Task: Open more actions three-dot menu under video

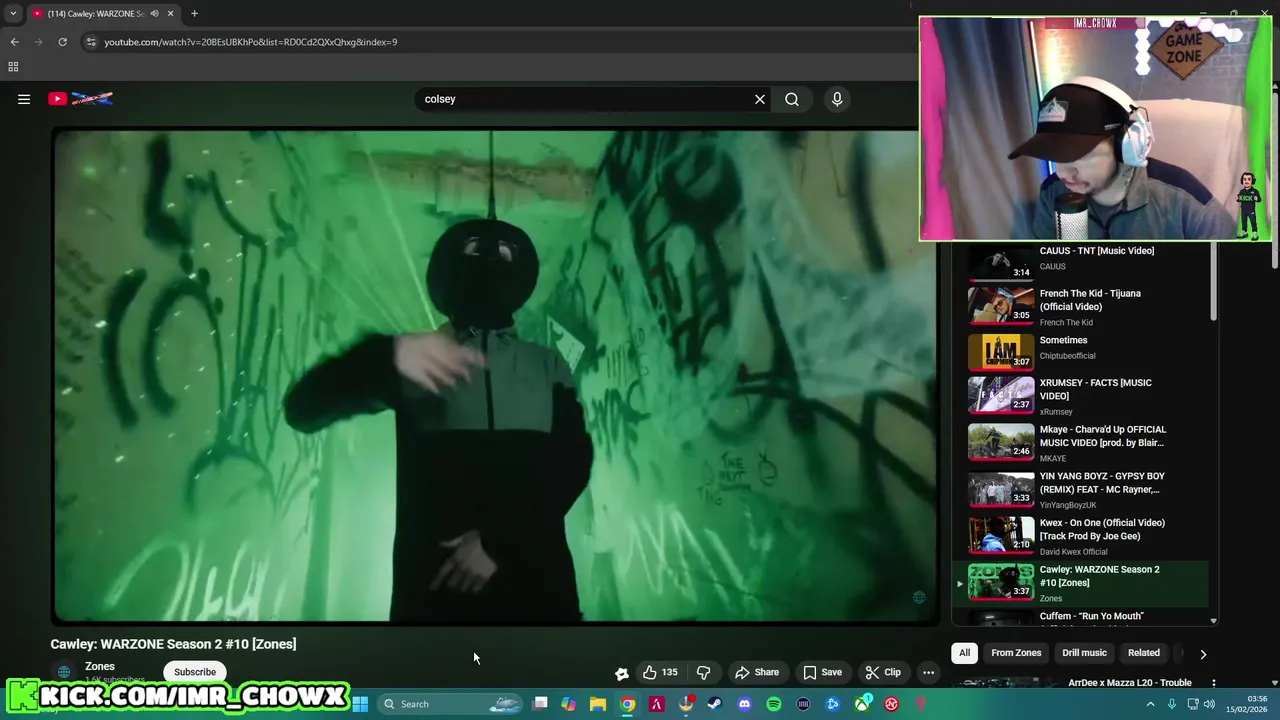Action: [x=928, y=672]
